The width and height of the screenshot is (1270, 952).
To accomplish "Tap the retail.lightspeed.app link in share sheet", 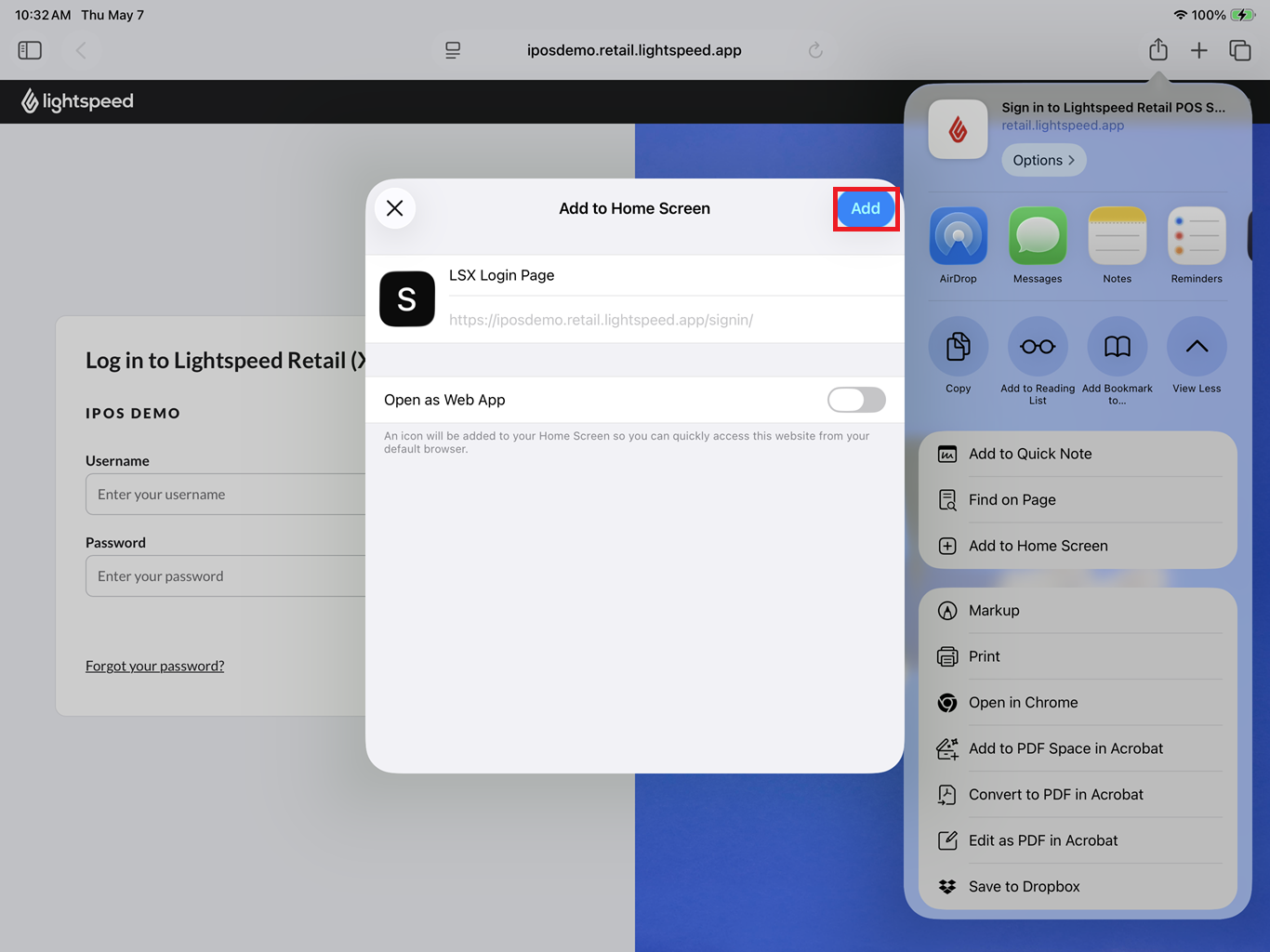I will click(1063, 126).
